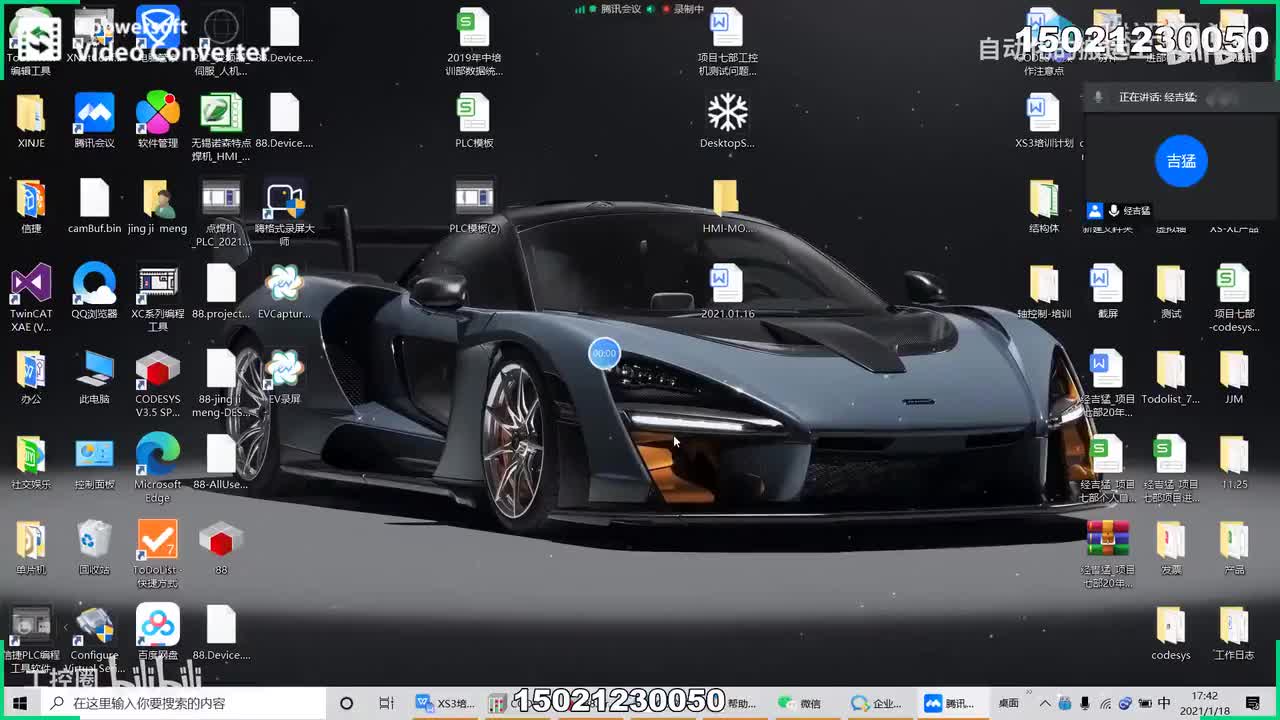The height and width of the screenshot is (720, 1280).
Task: Launch 百度网盘 shortcut
Action: [x=158, y=632]
